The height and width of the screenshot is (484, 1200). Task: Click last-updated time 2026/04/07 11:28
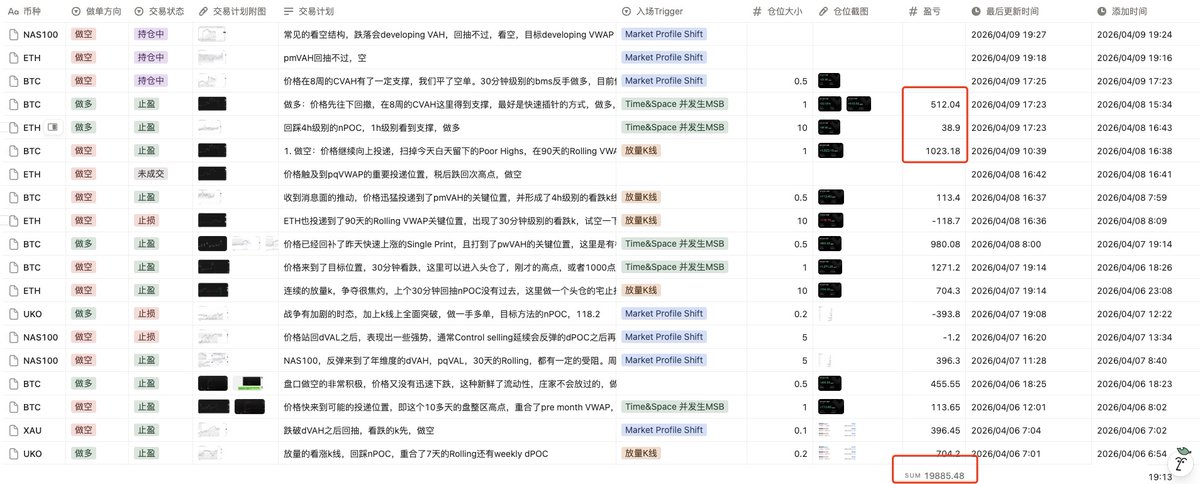[x=1009, y=361]
